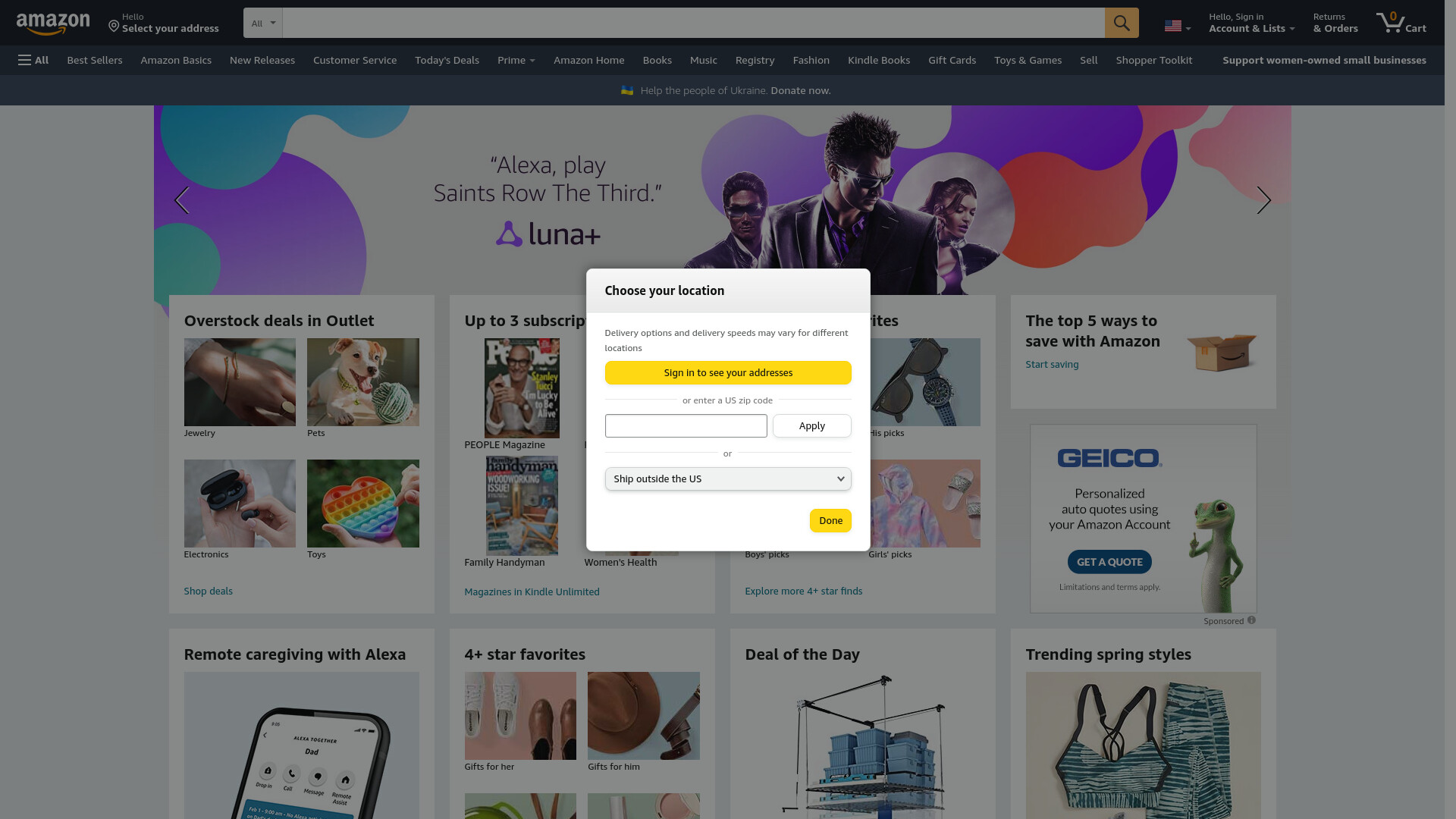Focus the main search box
This screenshot has width=1456, height=819.
[x=694, y=23]
